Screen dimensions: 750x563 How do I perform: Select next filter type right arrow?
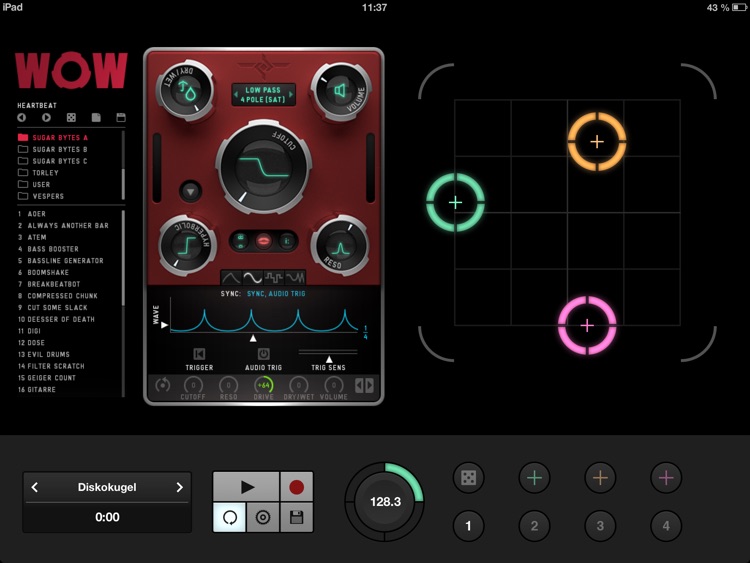tap(291, 95)
